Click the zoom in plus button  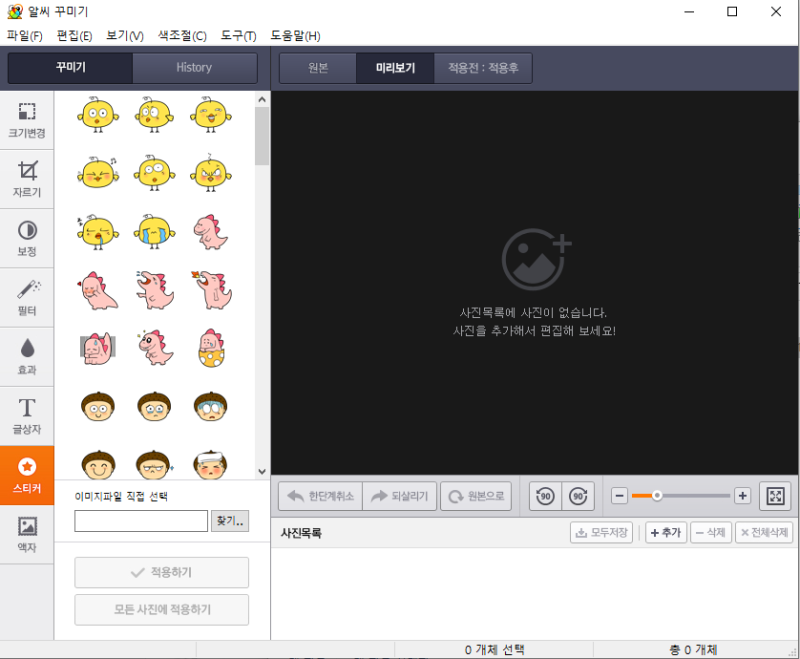(x=742, y=496)
